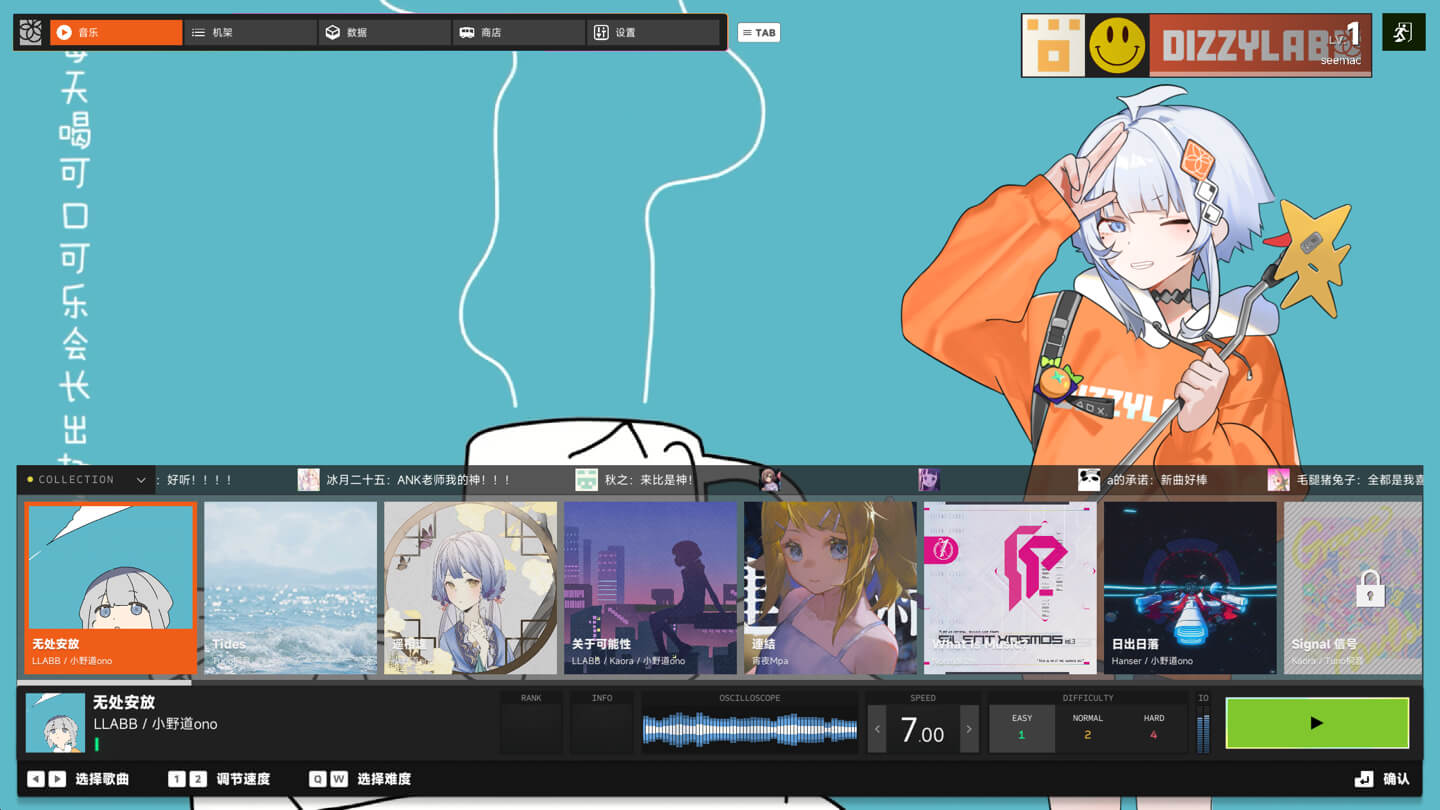Click the exit game icon at top right
The width and height of the screenshot is (1440, 810).
1402,32
